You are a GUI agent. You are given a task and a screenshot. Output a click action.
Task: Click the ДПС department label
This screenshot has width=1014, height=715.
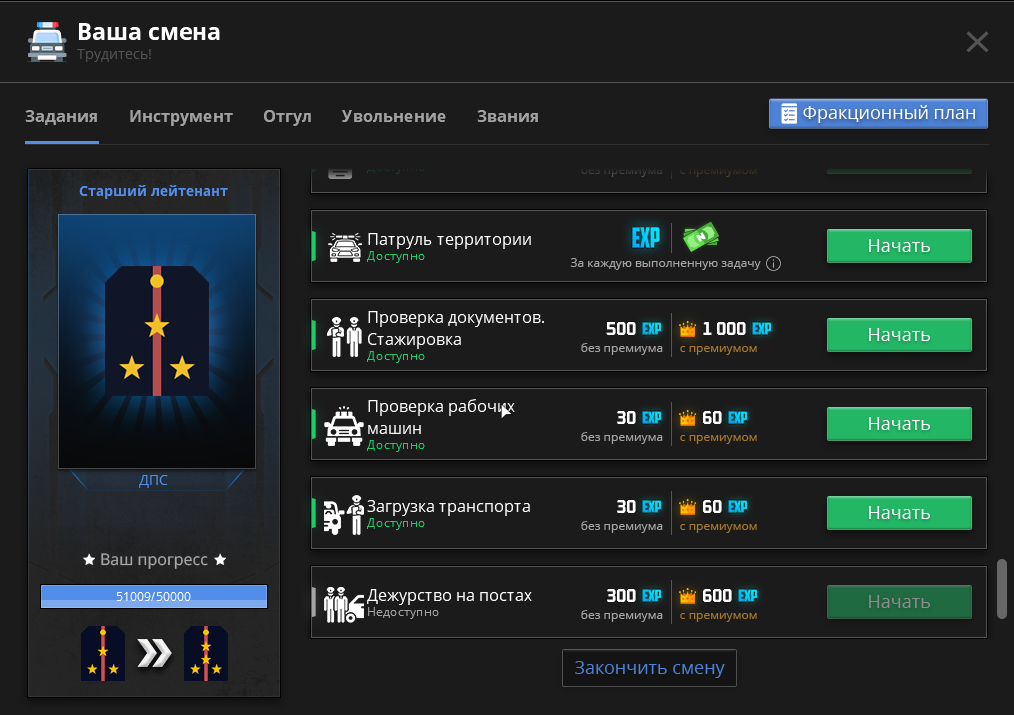153,480
